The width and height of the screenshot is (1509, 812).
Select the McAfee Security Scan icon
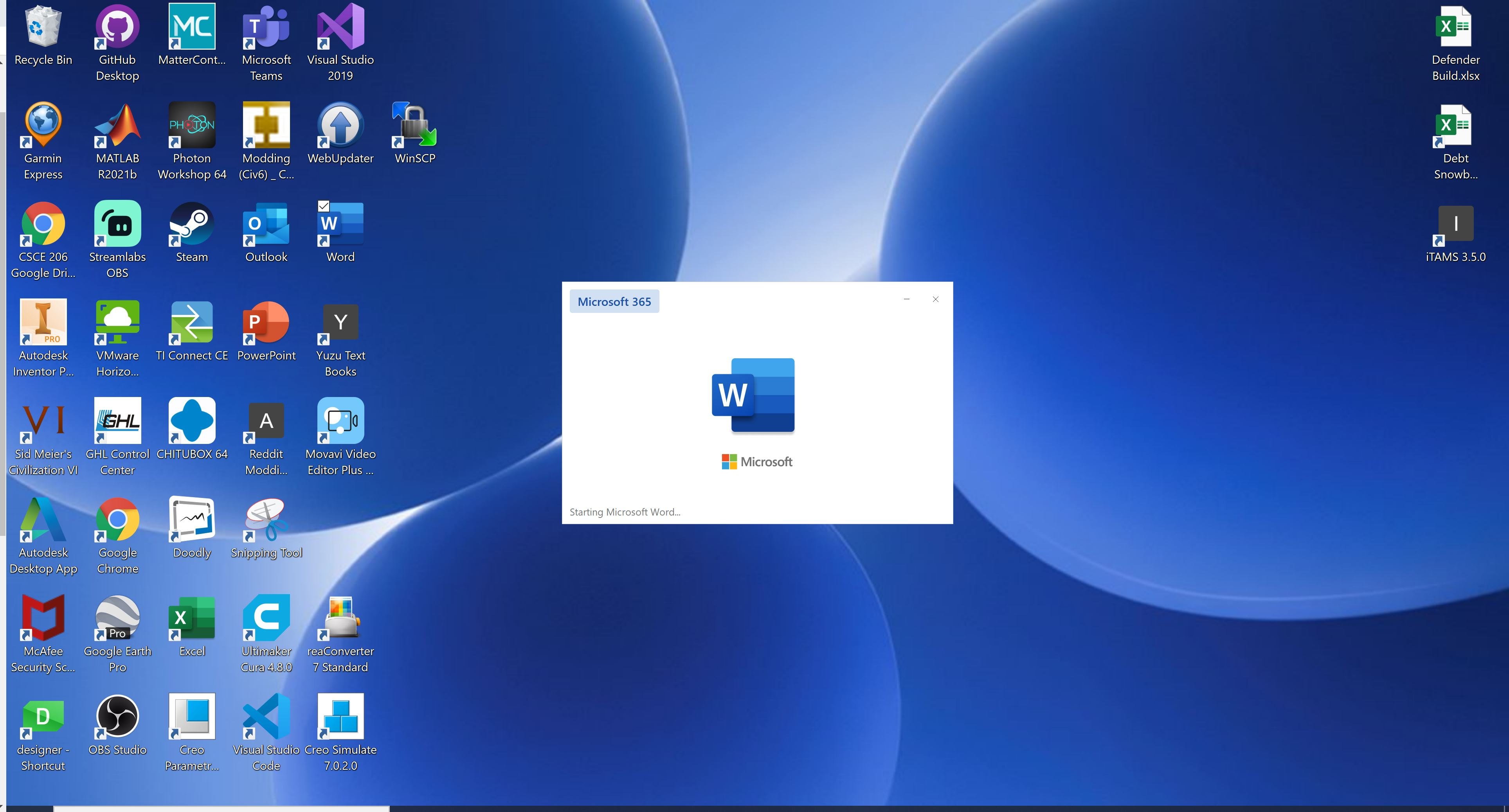coord(43,618)
